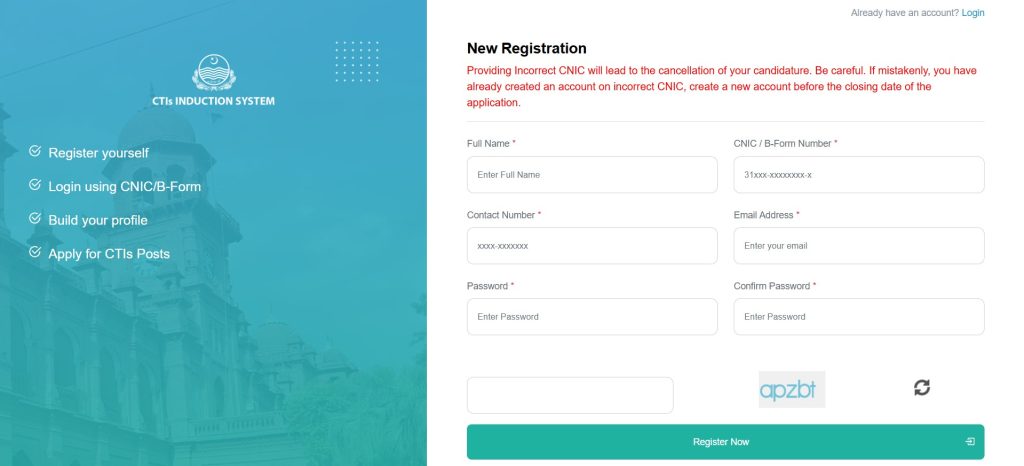This screenshot has height=466, width=1024.
Task: Open the Login link
Action: pos(973,13)
